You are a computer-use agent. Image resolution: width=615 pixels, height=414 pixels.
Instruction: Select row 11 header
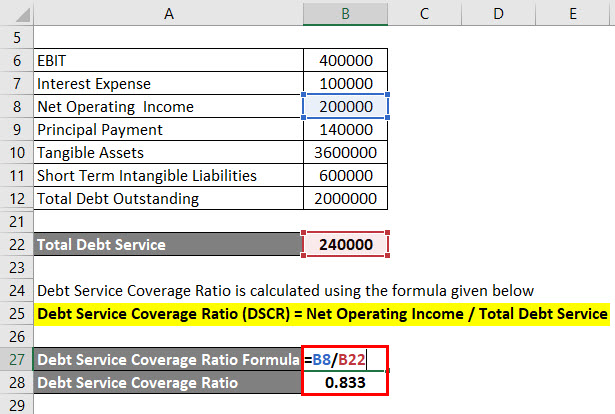[17, 176]
